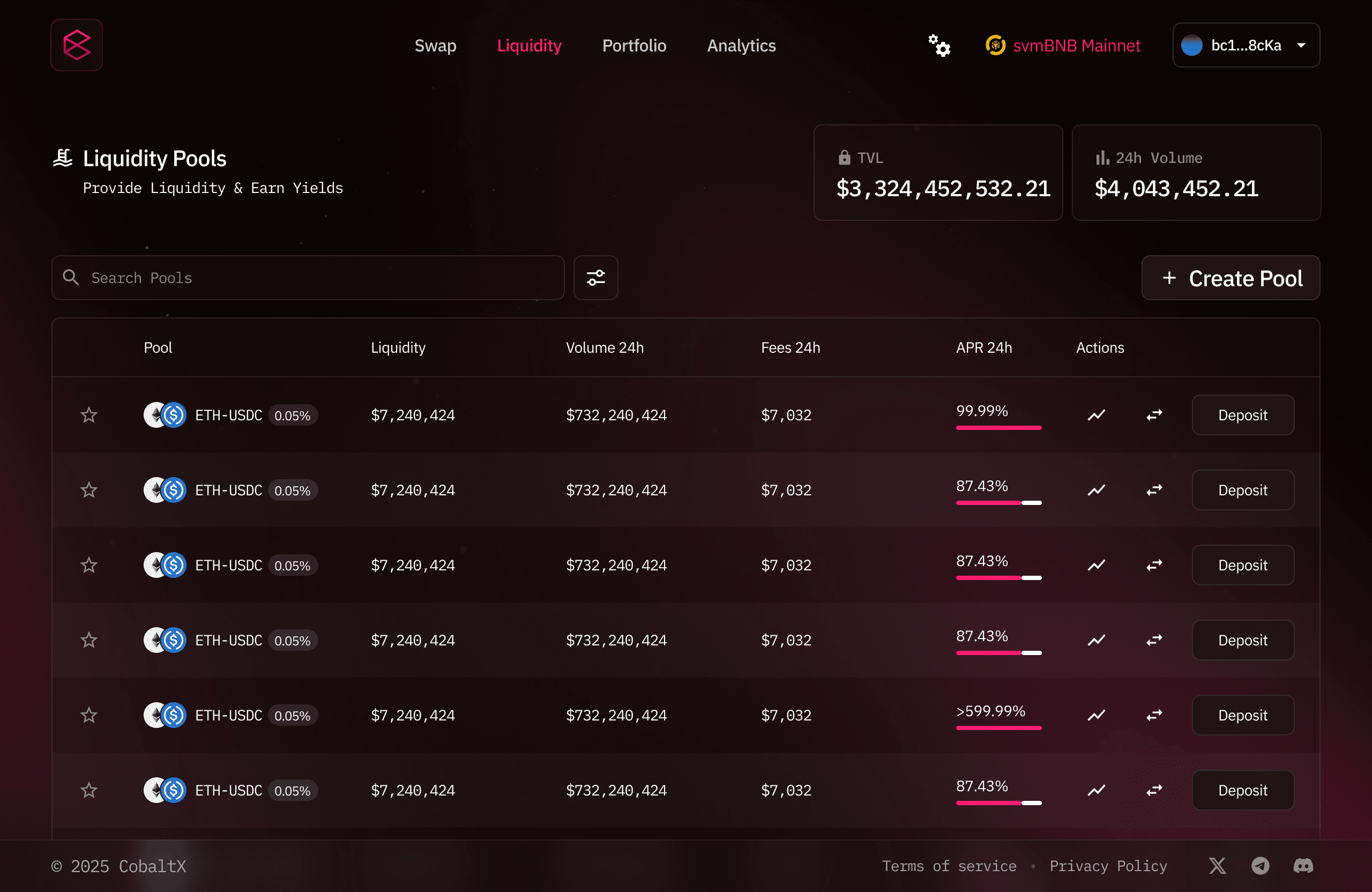Toggle the favorite star on the last pool row

tap(89, 790)
